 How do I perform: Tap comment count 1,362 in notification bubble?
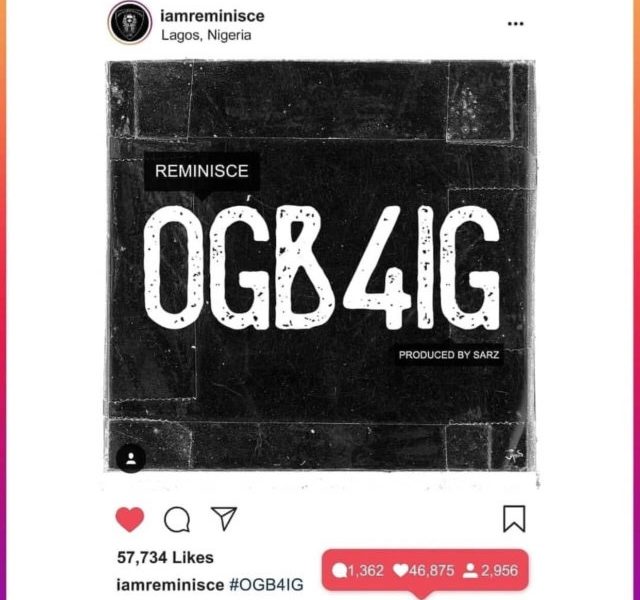pos(358,570)
